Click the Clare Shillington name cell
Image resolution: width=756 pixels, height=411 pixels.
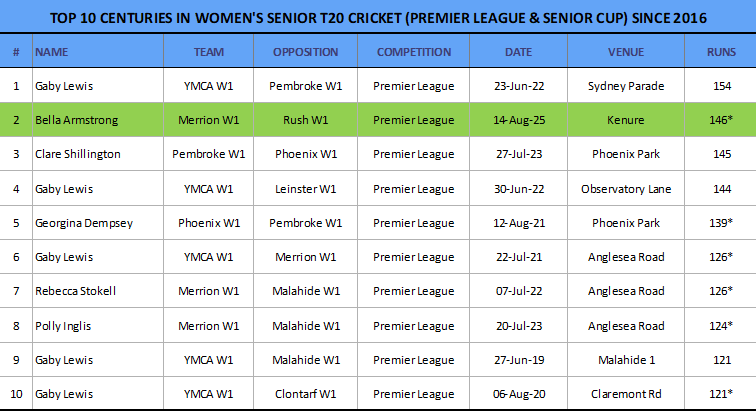point(77,154)
